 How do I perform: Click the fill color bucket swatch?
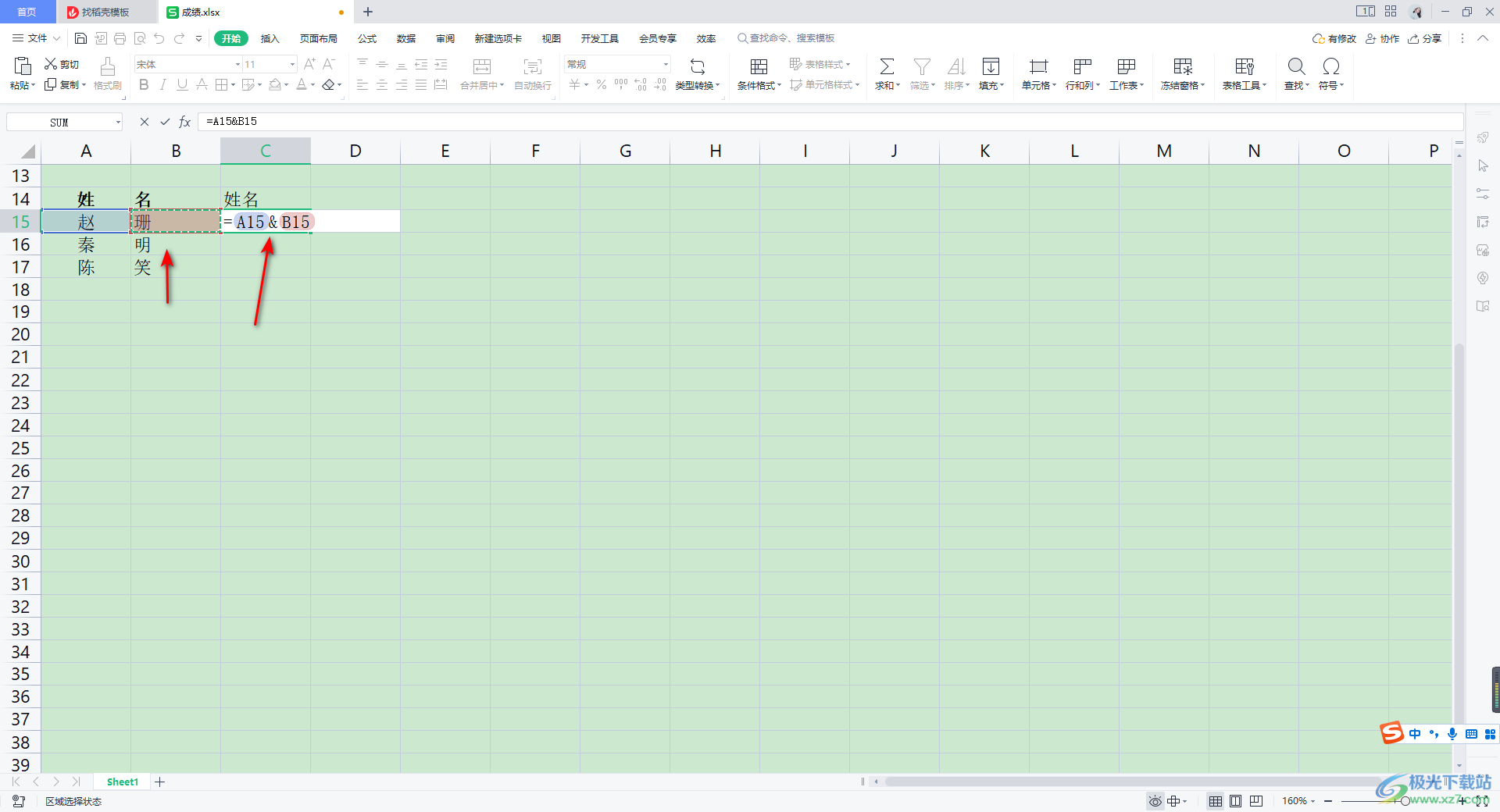(275, 84)
